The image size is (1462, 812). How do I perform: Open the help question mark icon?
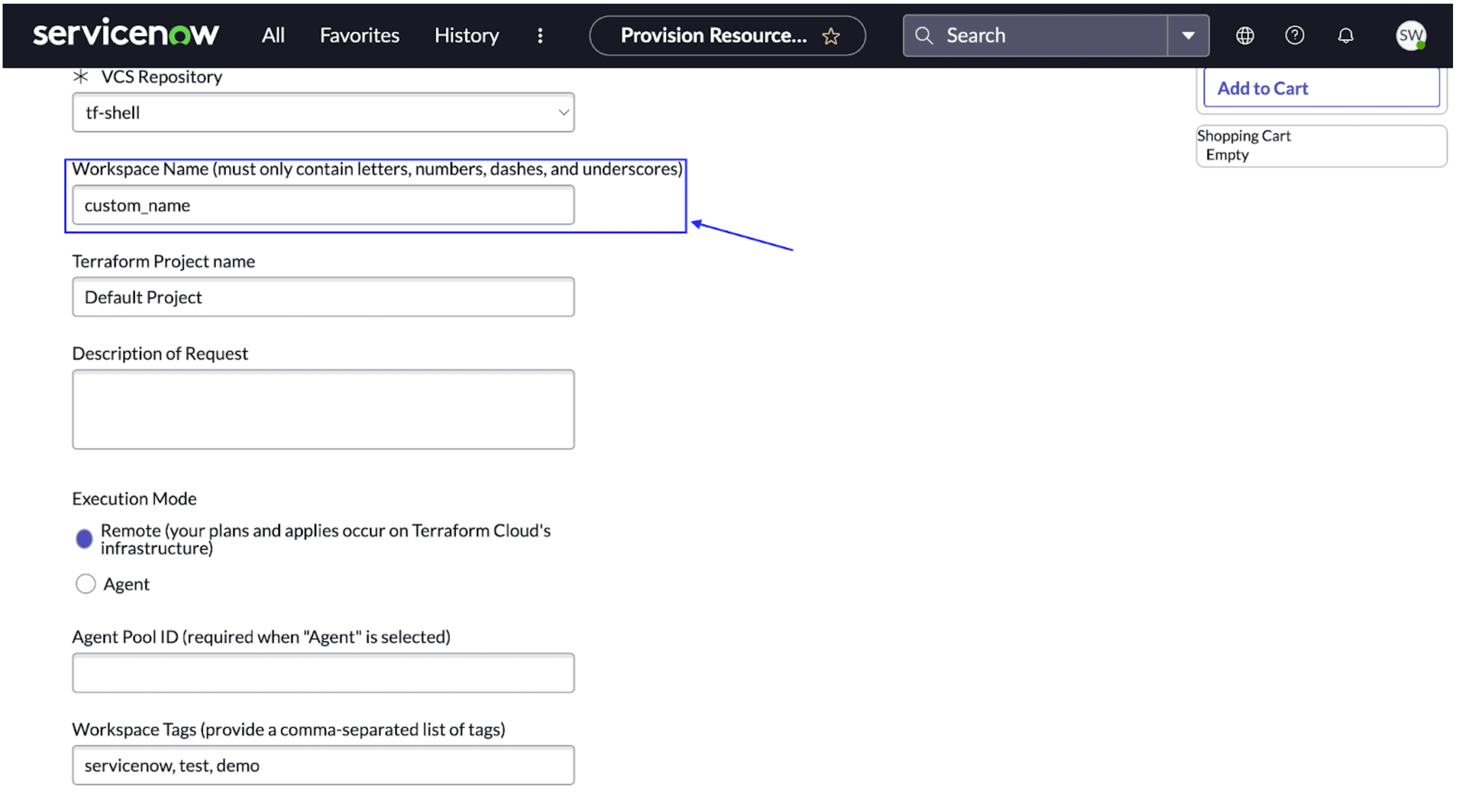[1294, 36]
